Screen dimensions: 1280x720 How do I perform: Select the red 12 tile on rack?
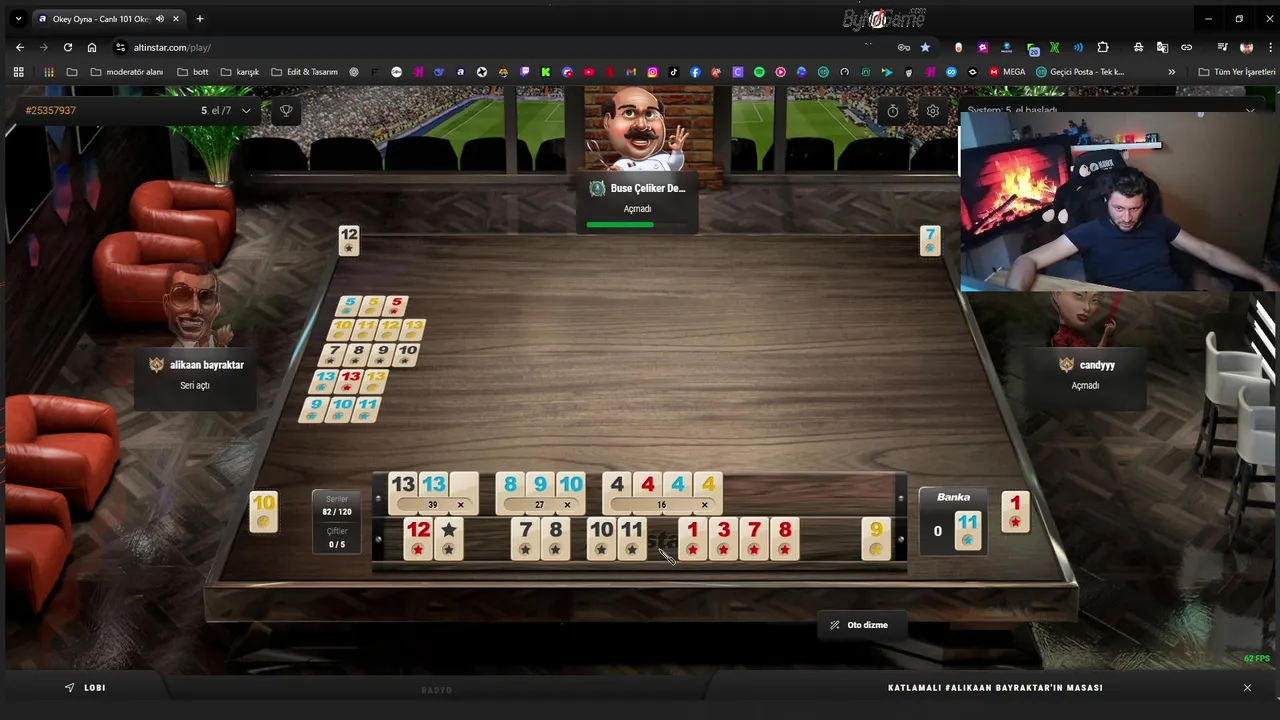click(418, 538)
